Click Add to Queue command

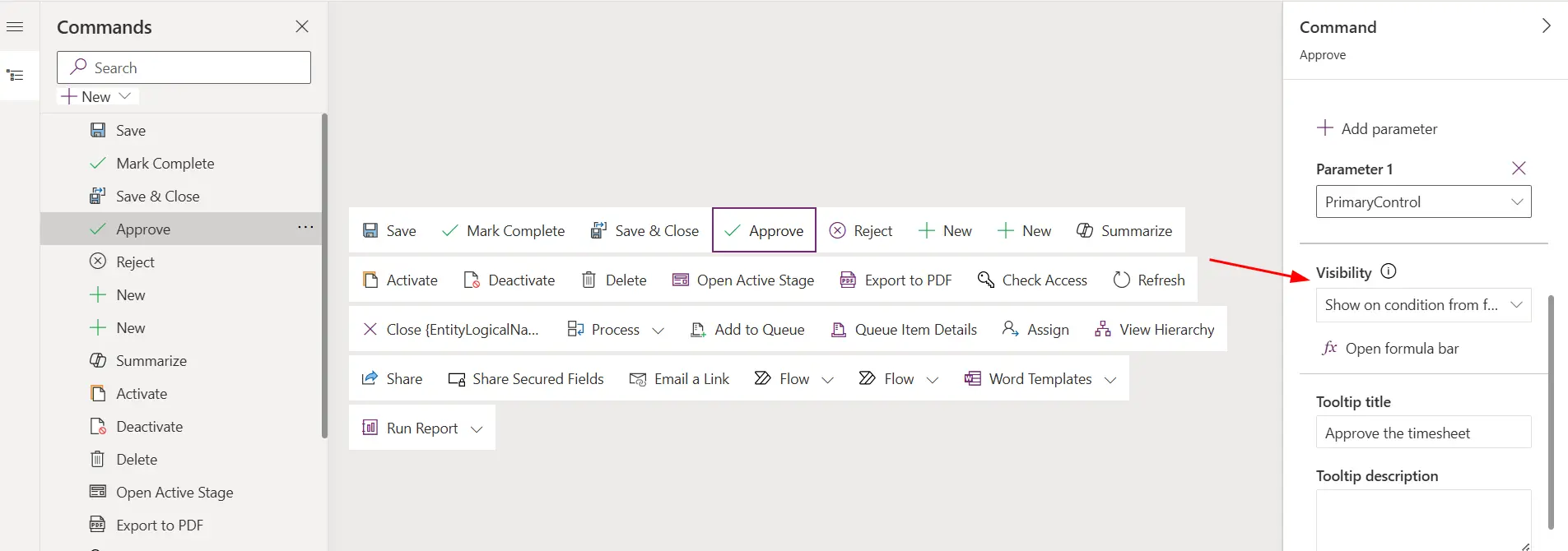point(747,329)
